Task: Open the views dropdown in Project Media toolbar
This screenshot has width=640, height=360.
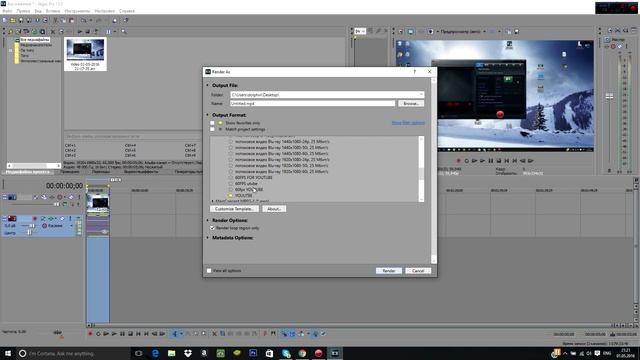Action: (115, 31)
